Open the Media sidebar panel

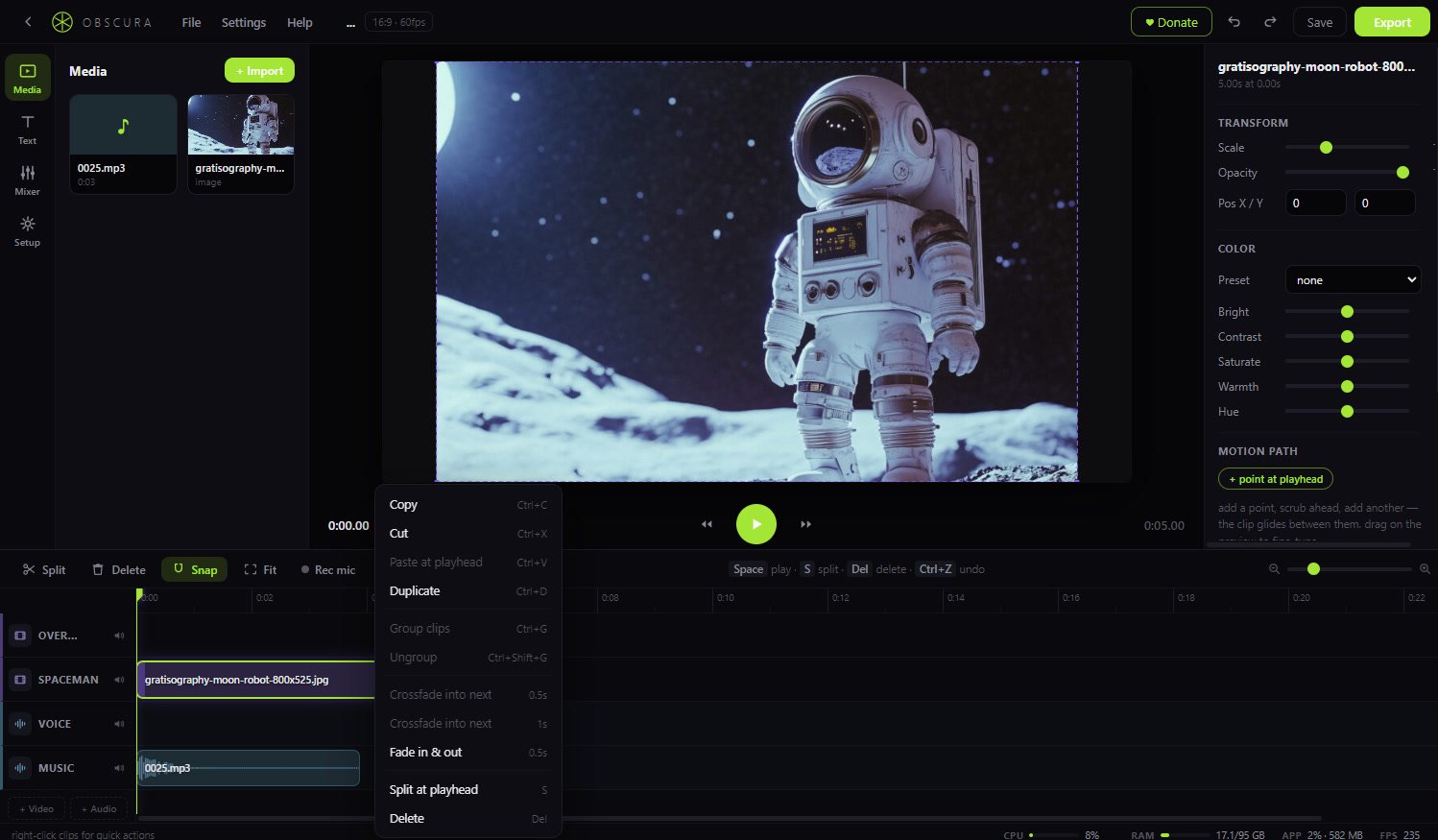[x=27, y=78]
